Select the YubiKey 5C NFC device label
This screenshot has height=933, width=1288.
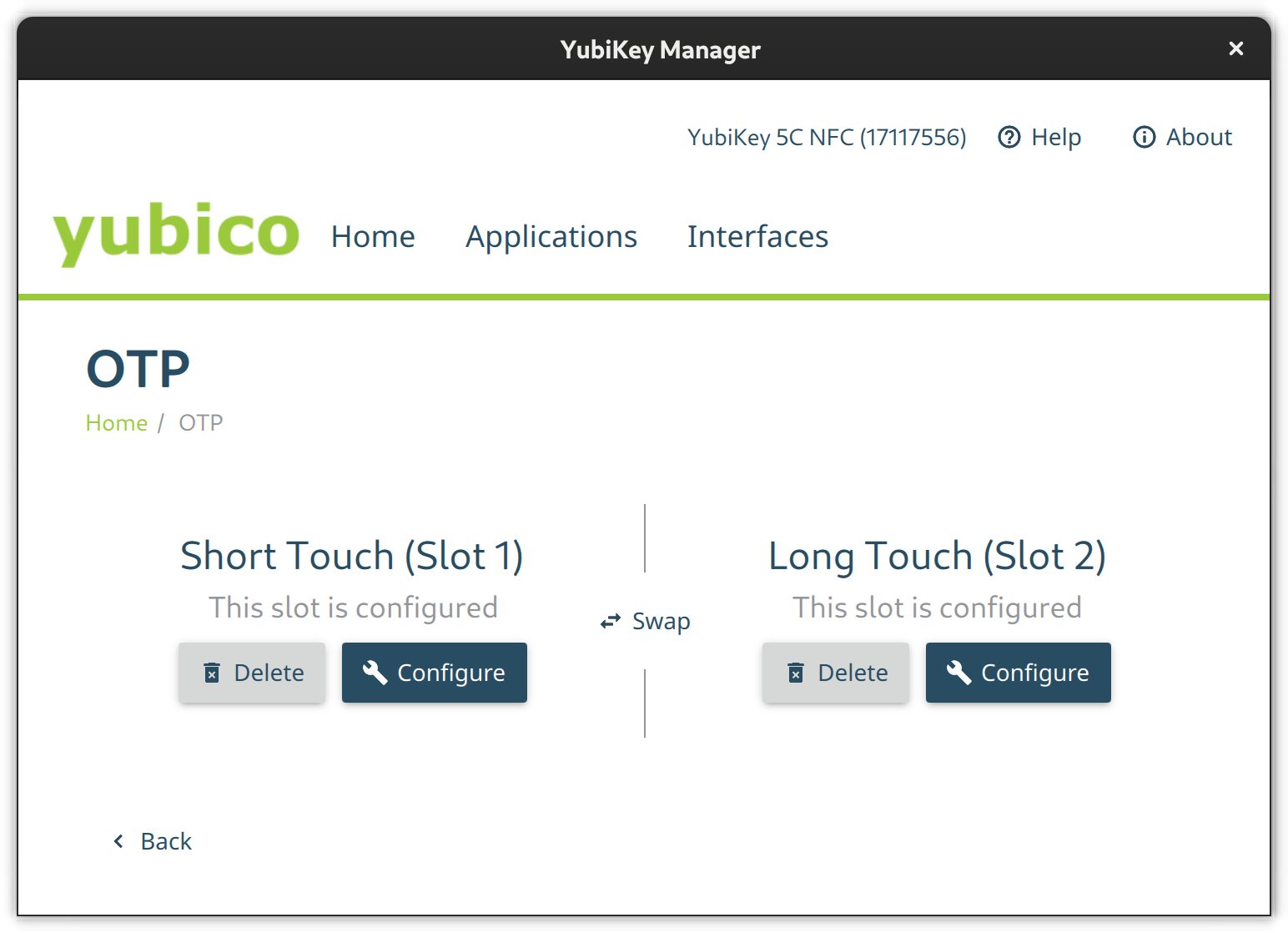tap(827, 137)
